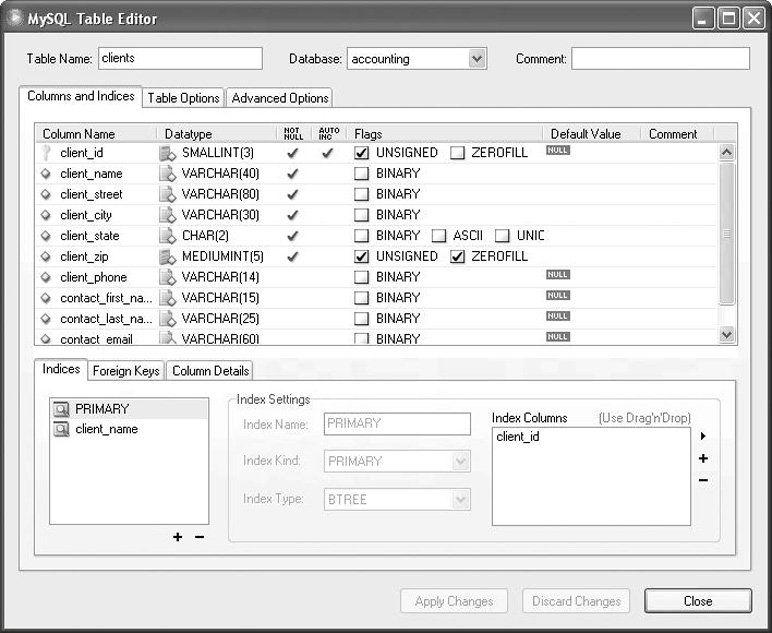The width and height of the screenshot is (772, 633).
Task: Click the Apply Changes button
Action: 454,601
